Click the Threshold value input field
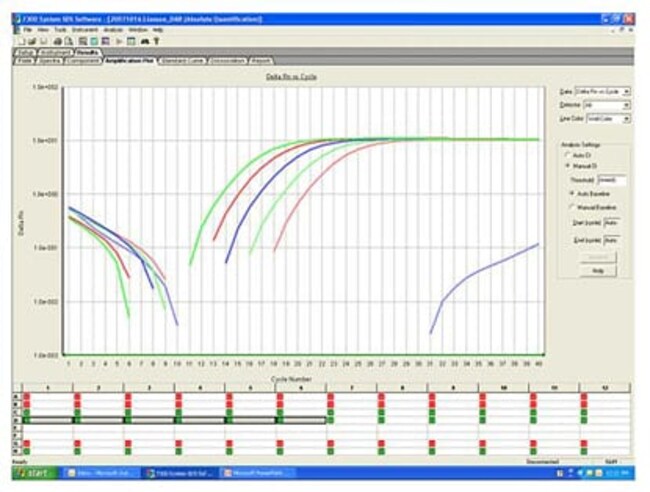The height and width of the screenshot is (492, 650). pyautogui.click(x=612, y=180)
